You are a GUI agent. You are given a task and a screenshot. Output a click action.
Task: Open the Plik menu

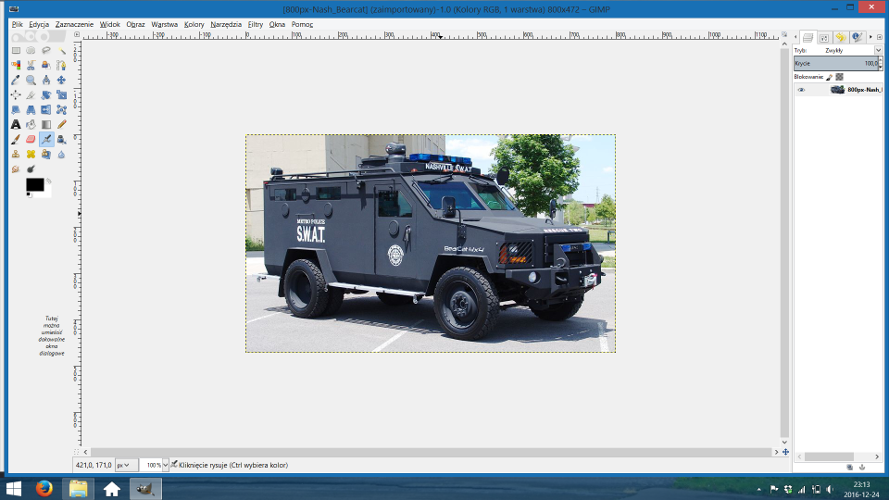coord(18,24)
